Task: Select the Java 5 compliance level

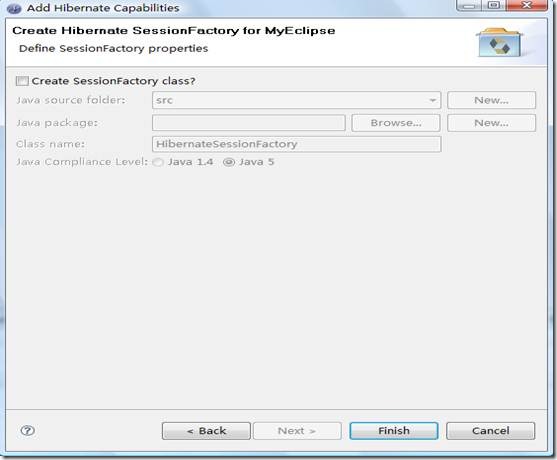Action: click(x=229, y=162)
